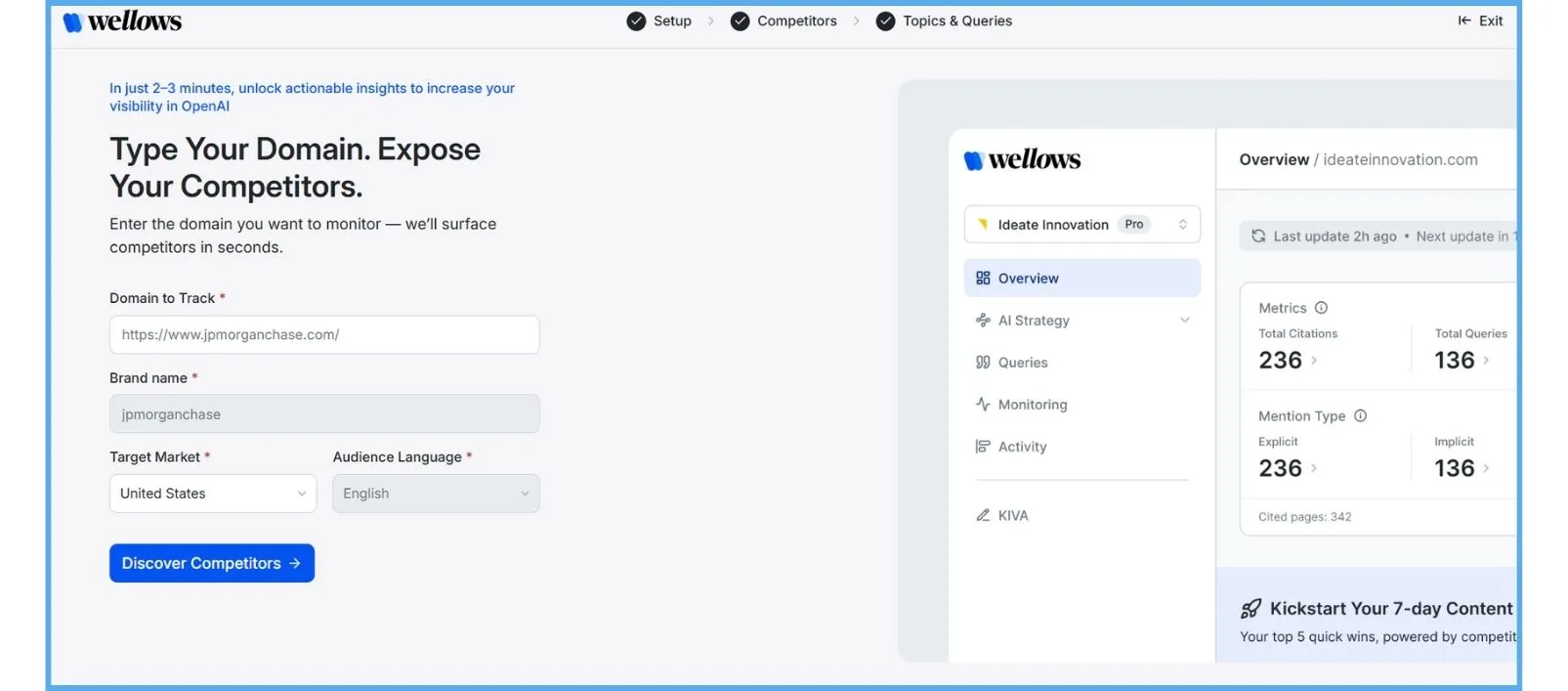
Task: Open Queries in the preview sidebar
Action: pyautogui.click(x=1082, y=362)
